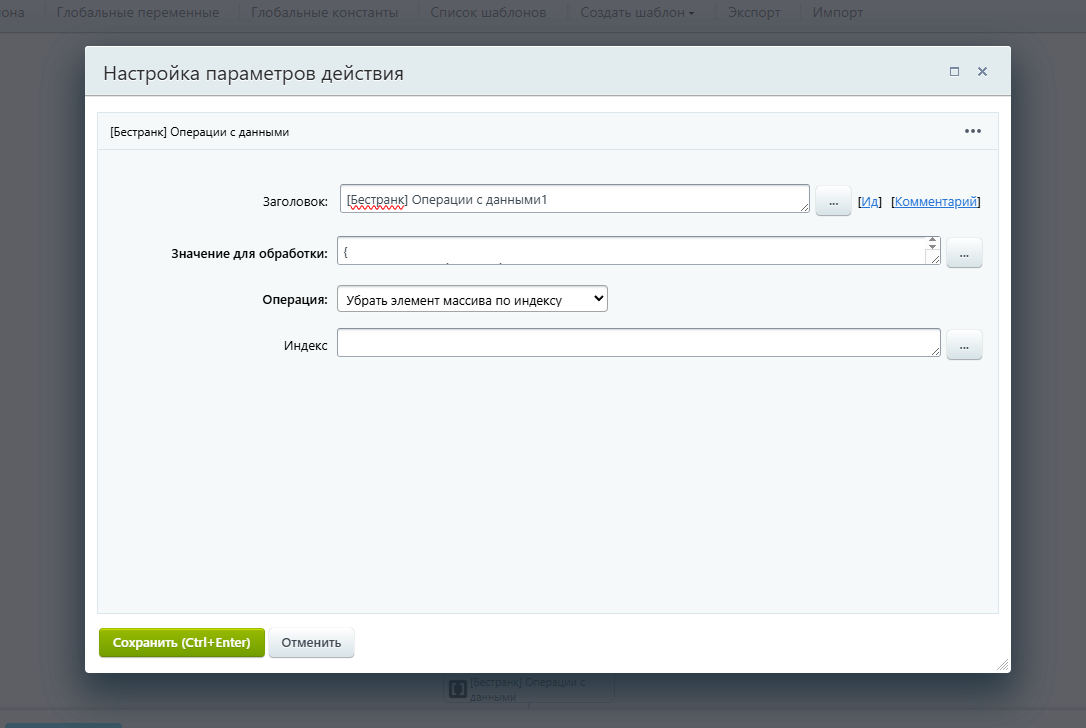Save with the Сохранить (Ctrl+Enter) button

[x=181, y=643]
